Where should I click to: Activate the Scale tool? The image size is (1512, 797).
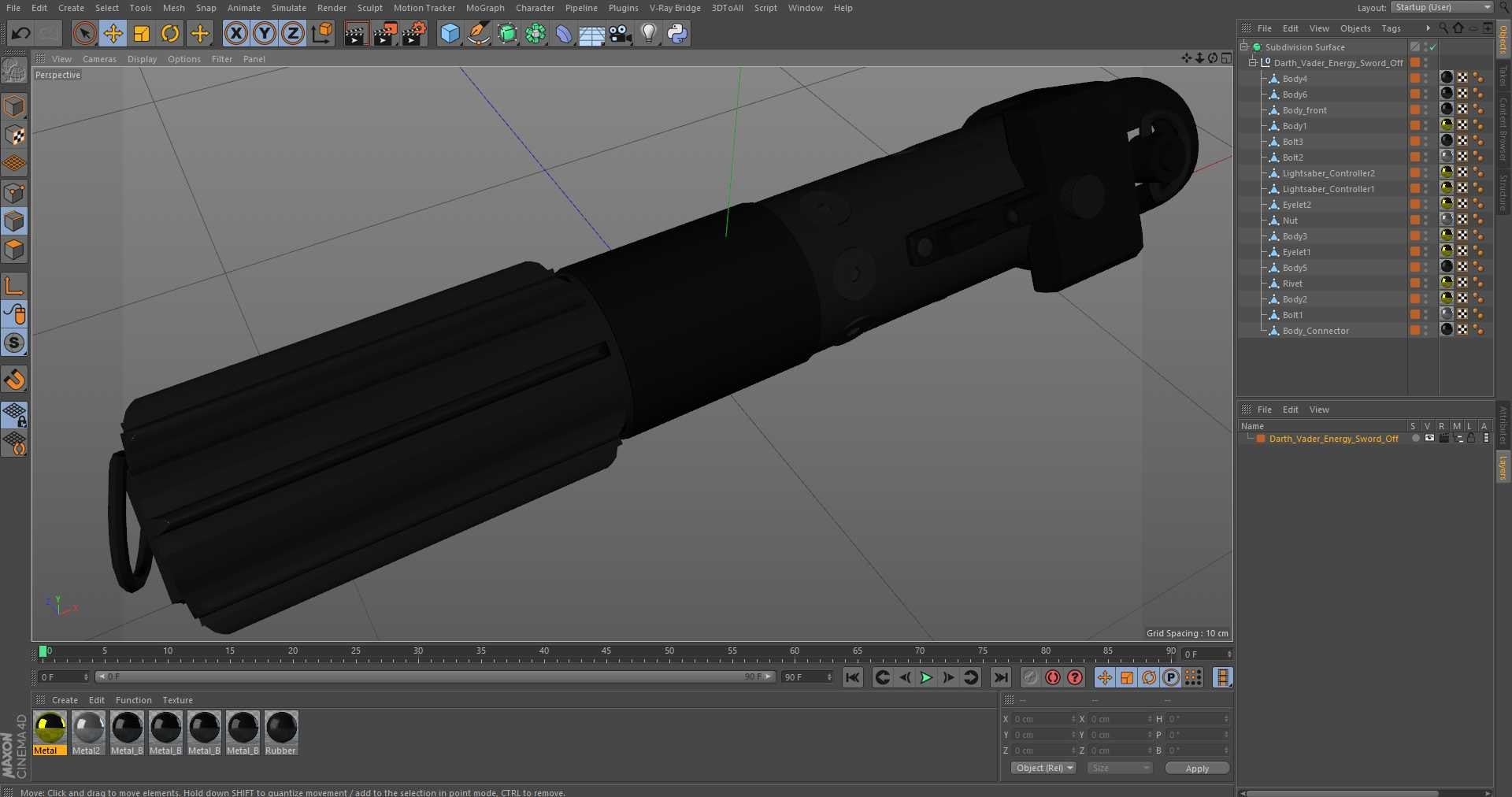point(142,33)
